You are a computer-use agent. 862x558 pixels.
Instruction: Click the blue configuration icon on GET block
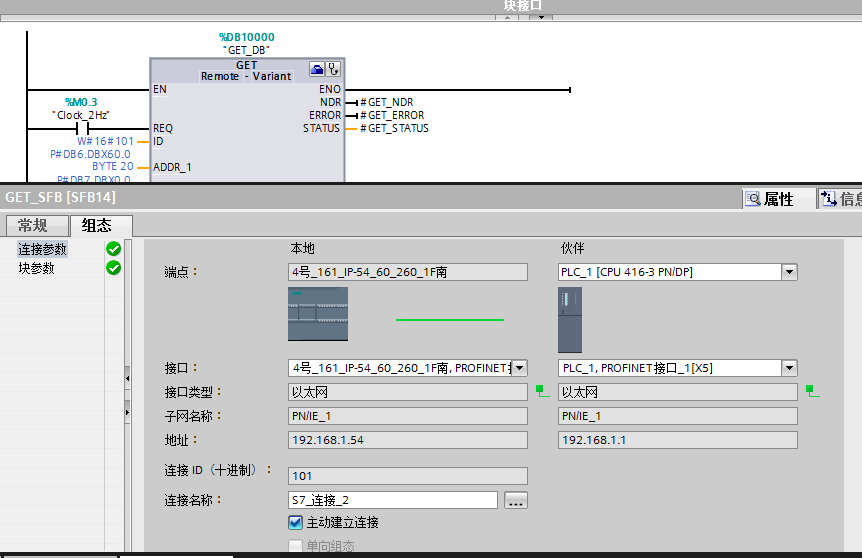point(317,69)
